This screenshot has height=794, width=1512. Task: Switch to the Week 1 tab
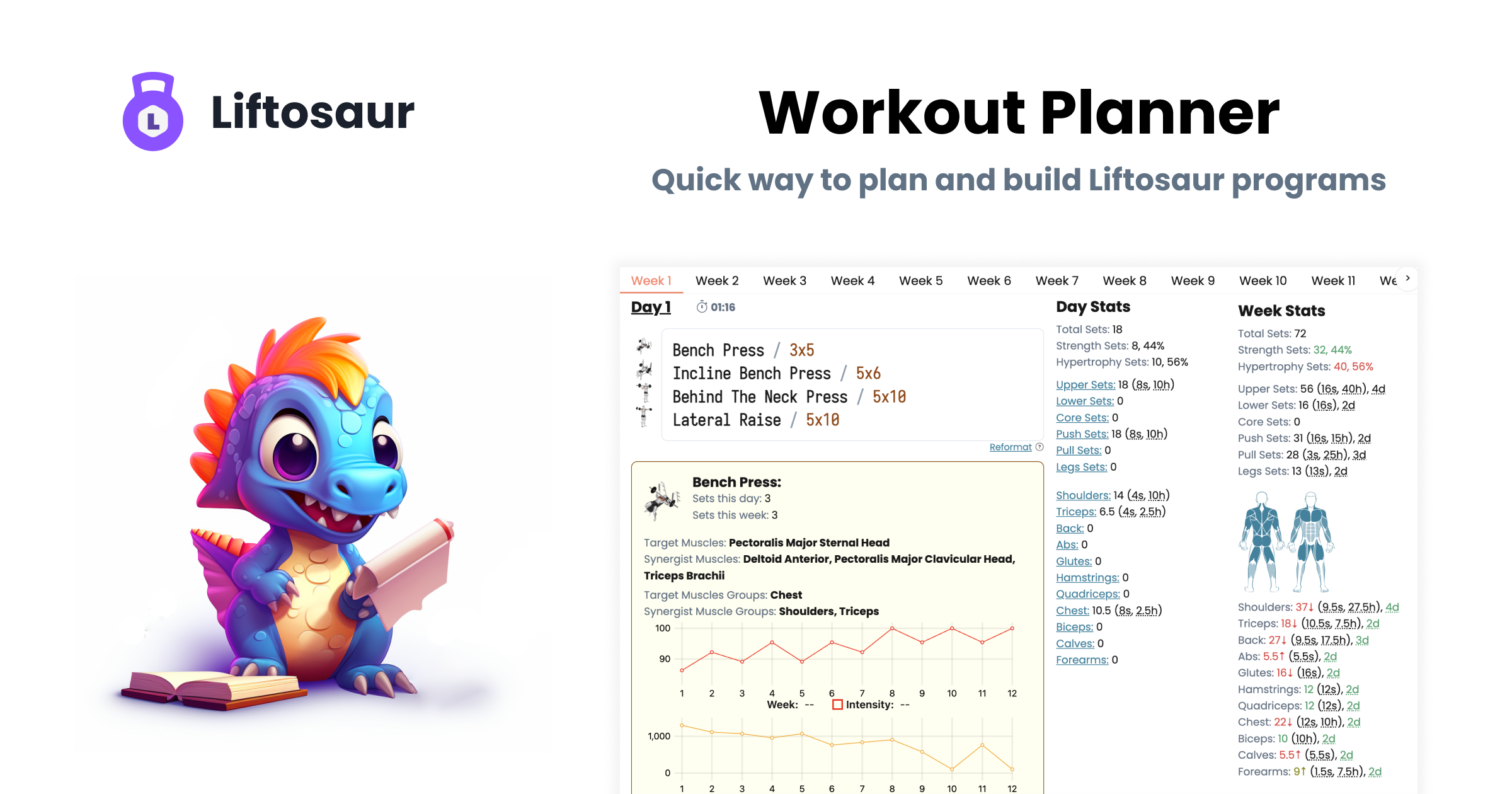click(x=652, y=280)
